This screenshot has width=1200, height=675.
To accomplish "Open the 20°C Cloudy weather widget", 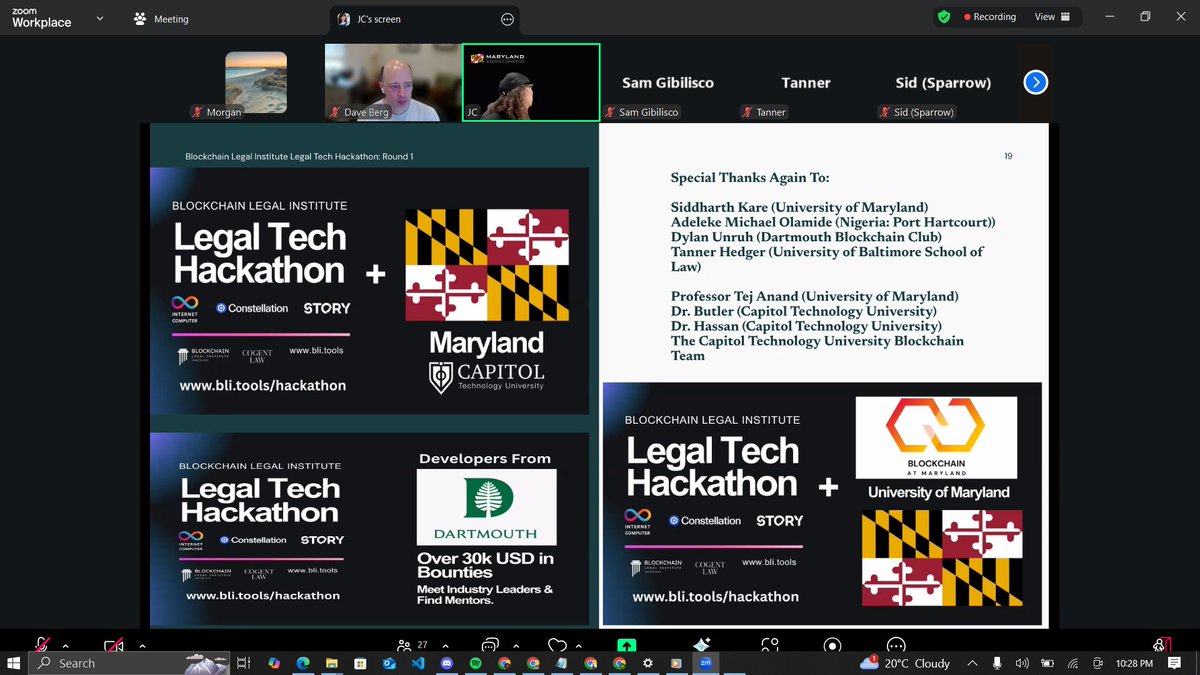I will [x=905, y=663].
